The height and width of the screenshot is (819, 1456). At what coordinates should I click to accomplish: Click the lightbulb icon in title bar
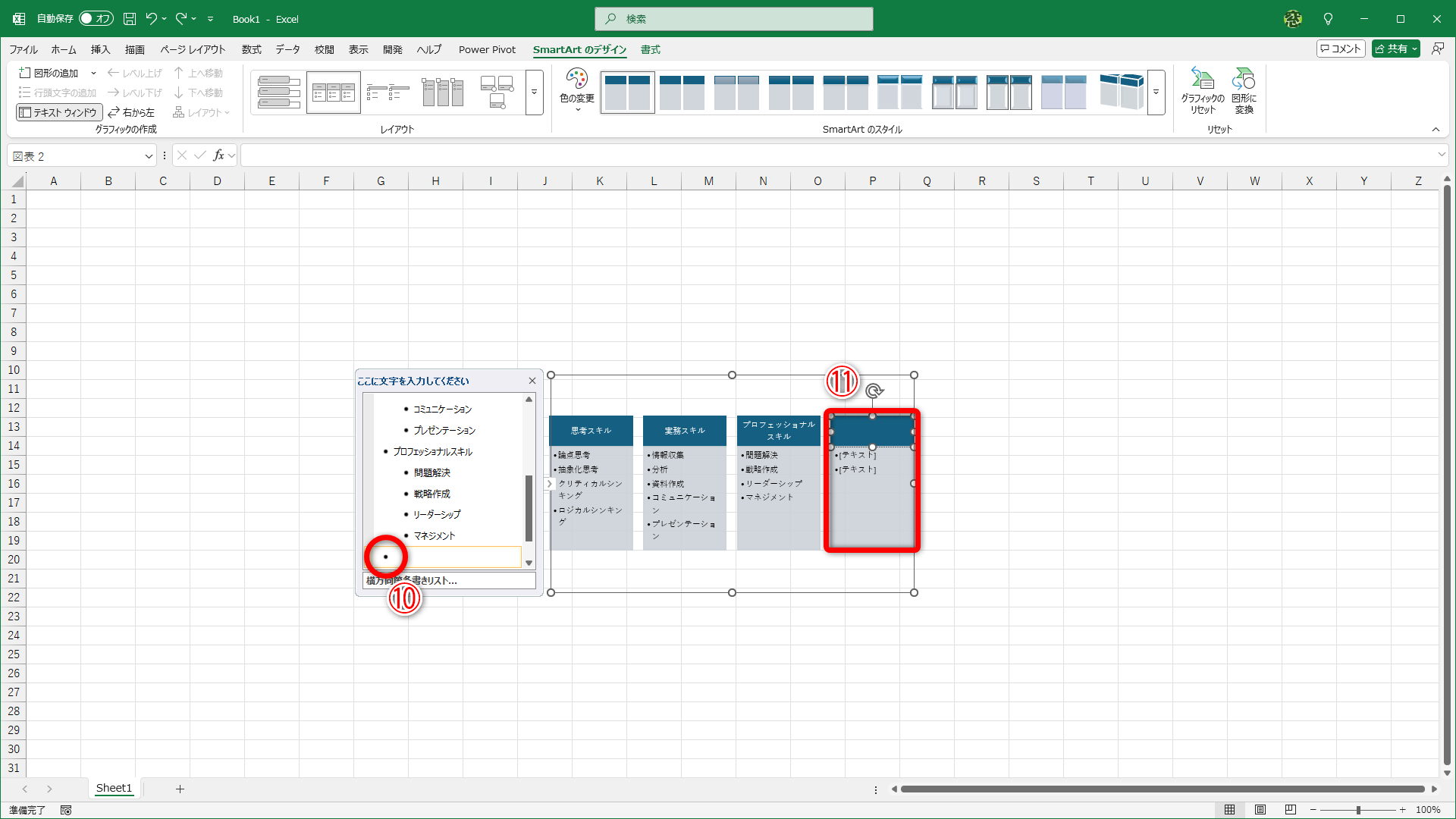(x=1328, y=19)
